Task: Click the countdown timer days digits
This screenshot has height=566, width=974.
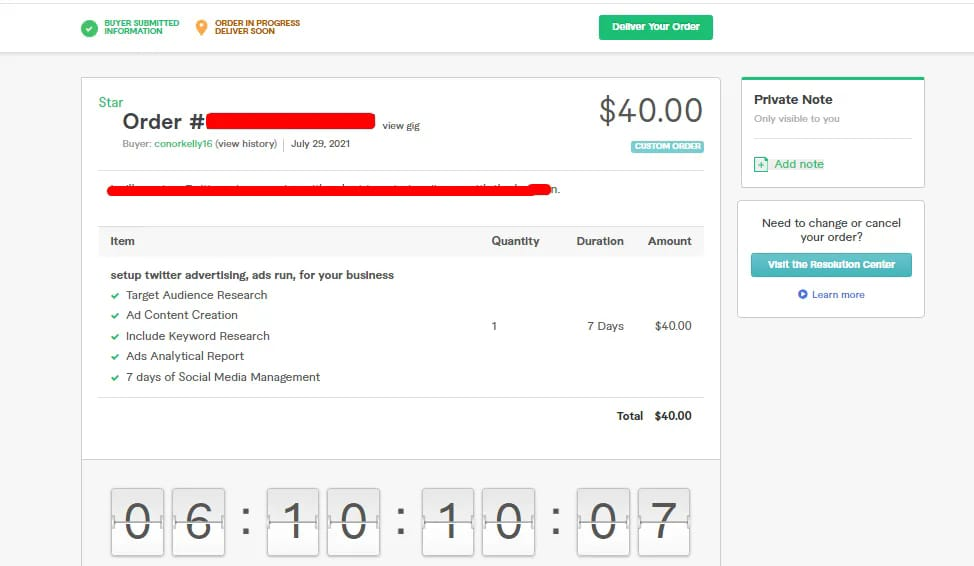Action: [x=168, y=521]
